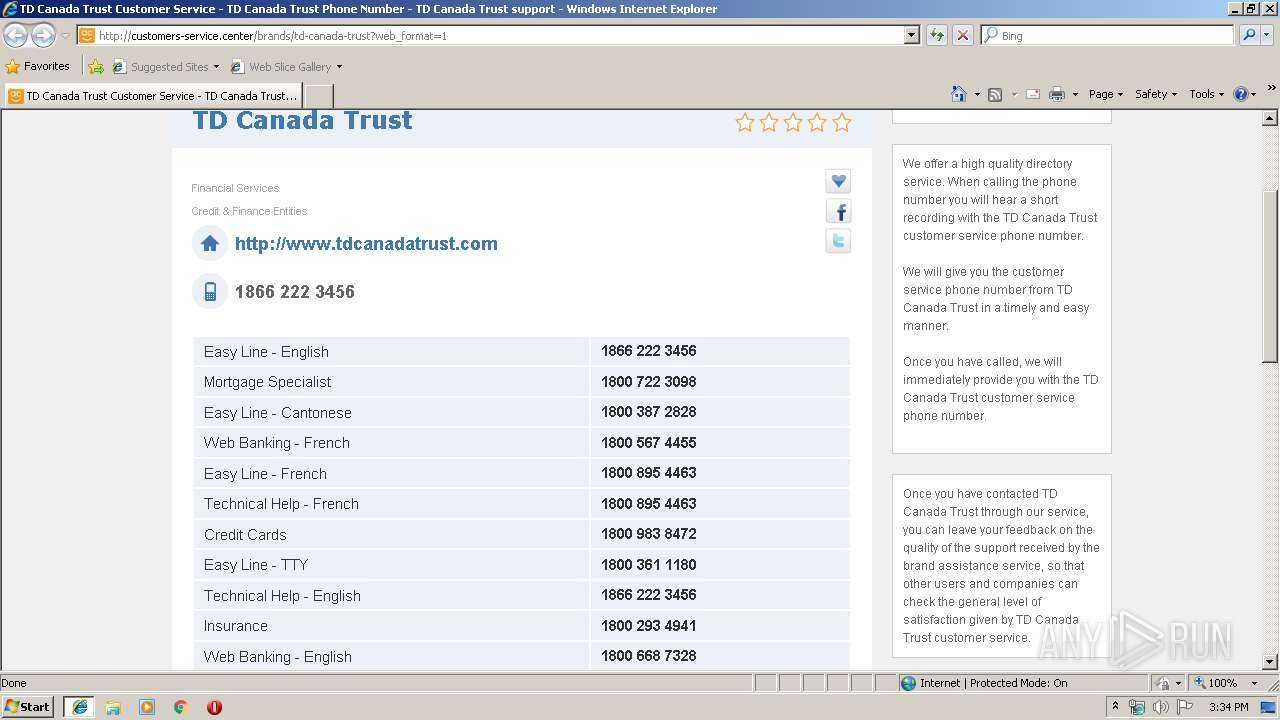Image resolution: width=1280 pixels, height=720 pixels.
Task: Open Chrome in the taskbar
Action: 181,707
